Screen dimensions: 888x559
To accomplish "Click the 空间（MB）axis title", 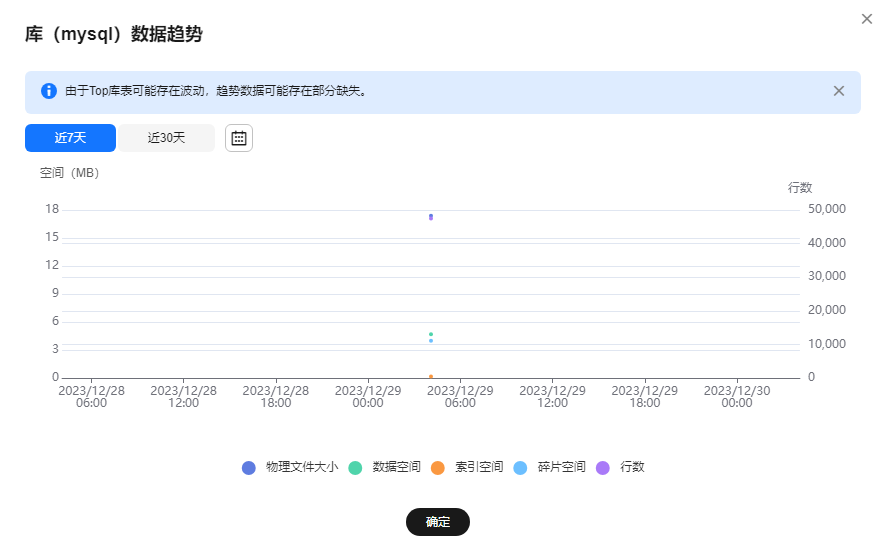I will (69, 173).
